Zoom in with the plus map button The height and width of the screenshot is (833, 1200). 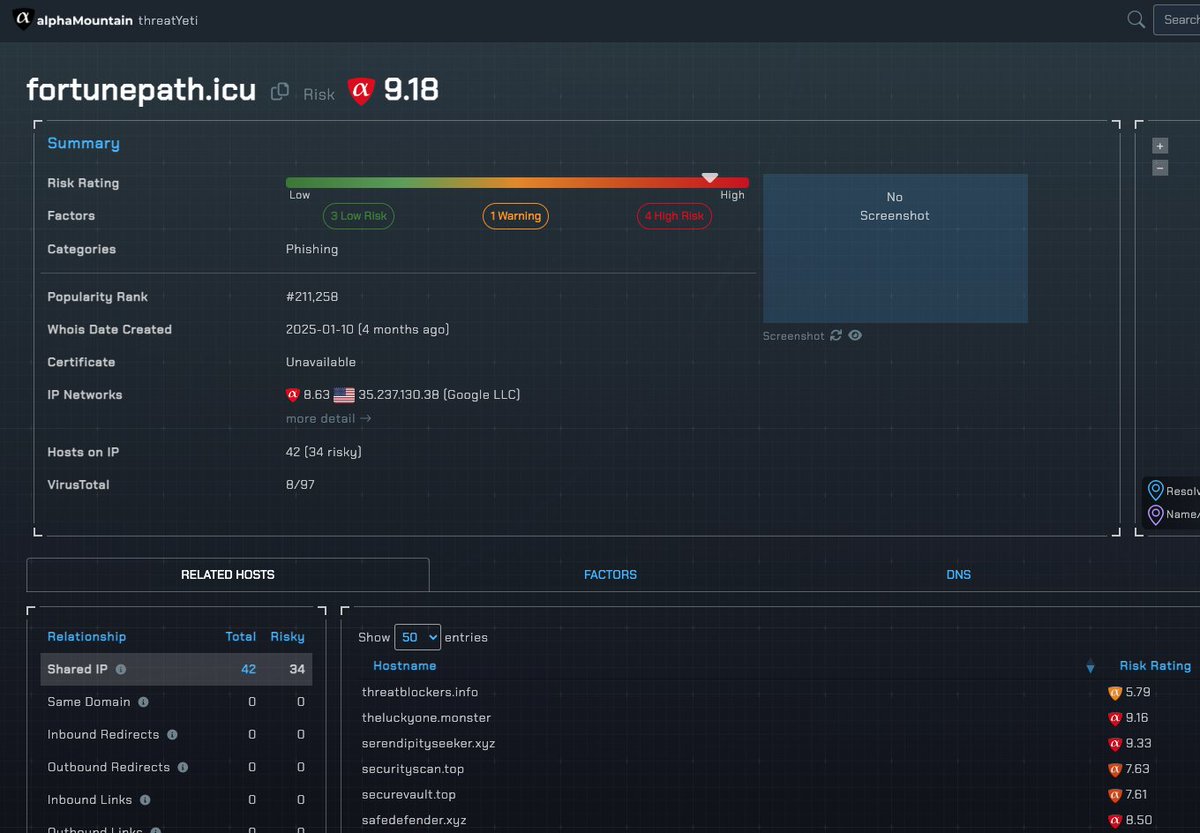pos(1160,146)
